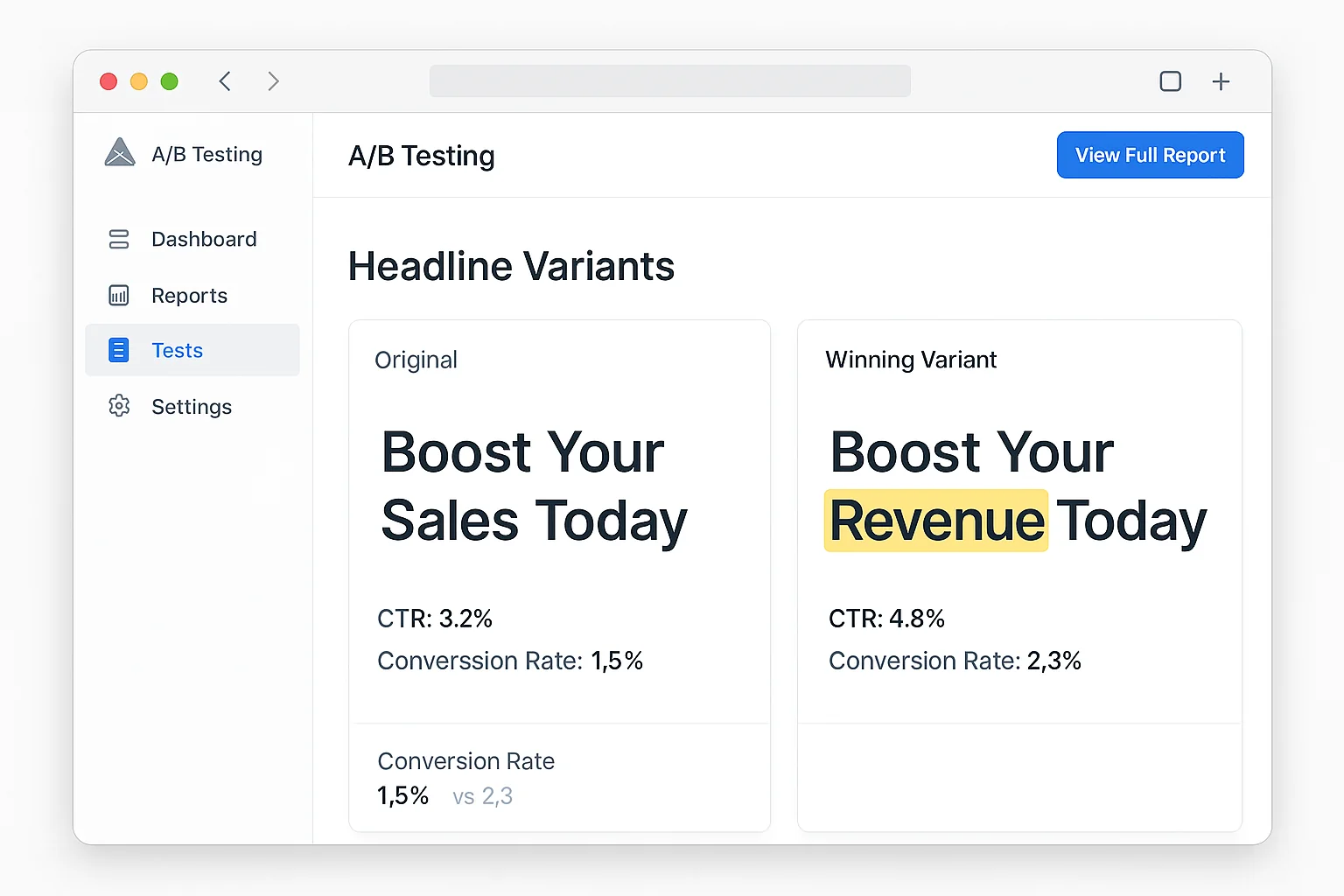
Task: Click the Dashboard sidebar icon
Action: tap(119, 239)
